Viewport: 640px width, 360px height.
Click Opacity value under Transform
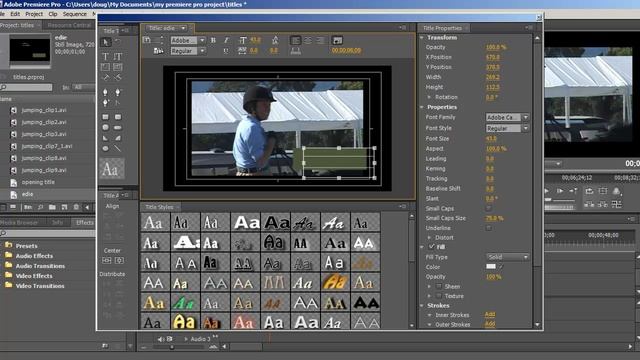[x=496, y=47]
